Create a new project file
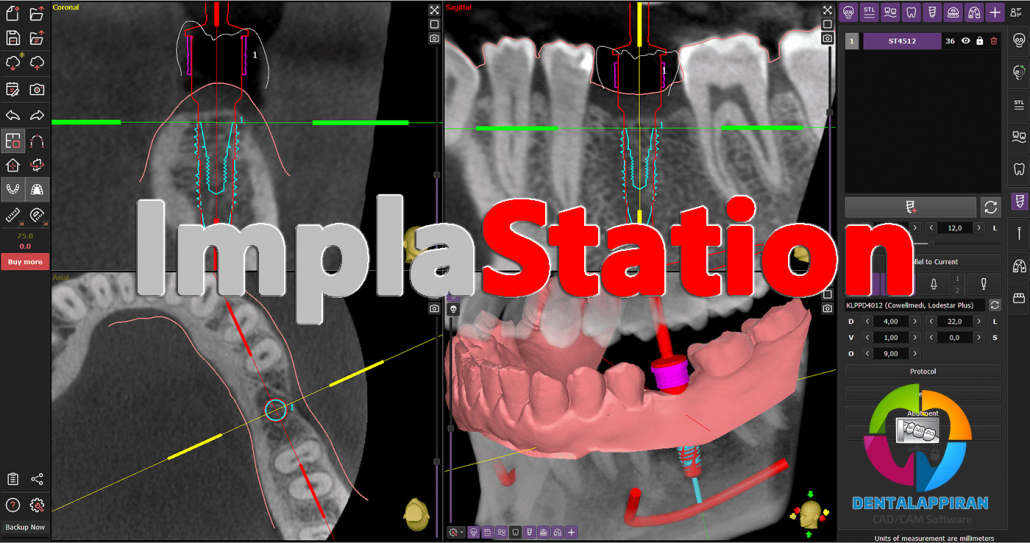 [x=12, y=12]
